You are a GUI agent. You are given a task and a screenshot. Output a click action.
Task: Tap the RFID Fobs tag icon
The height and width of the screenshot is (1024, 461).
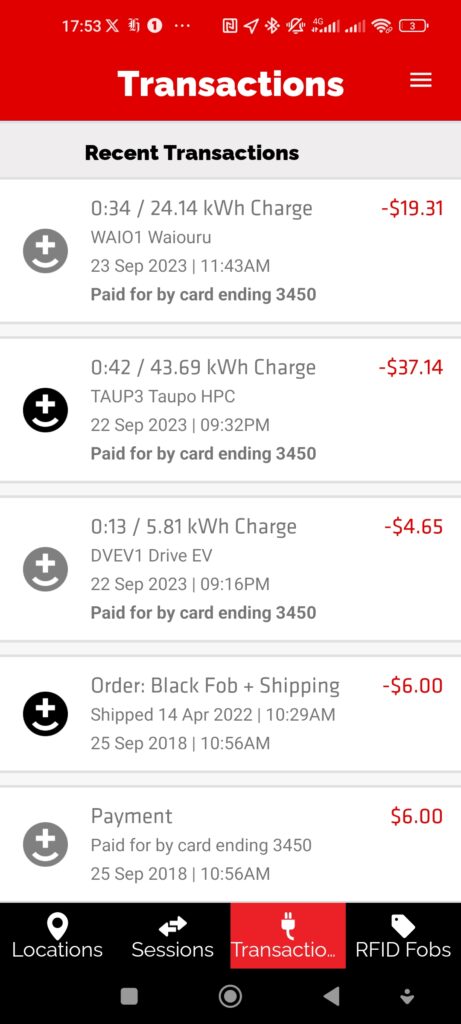pyautogui.click(x=403, y=925)
